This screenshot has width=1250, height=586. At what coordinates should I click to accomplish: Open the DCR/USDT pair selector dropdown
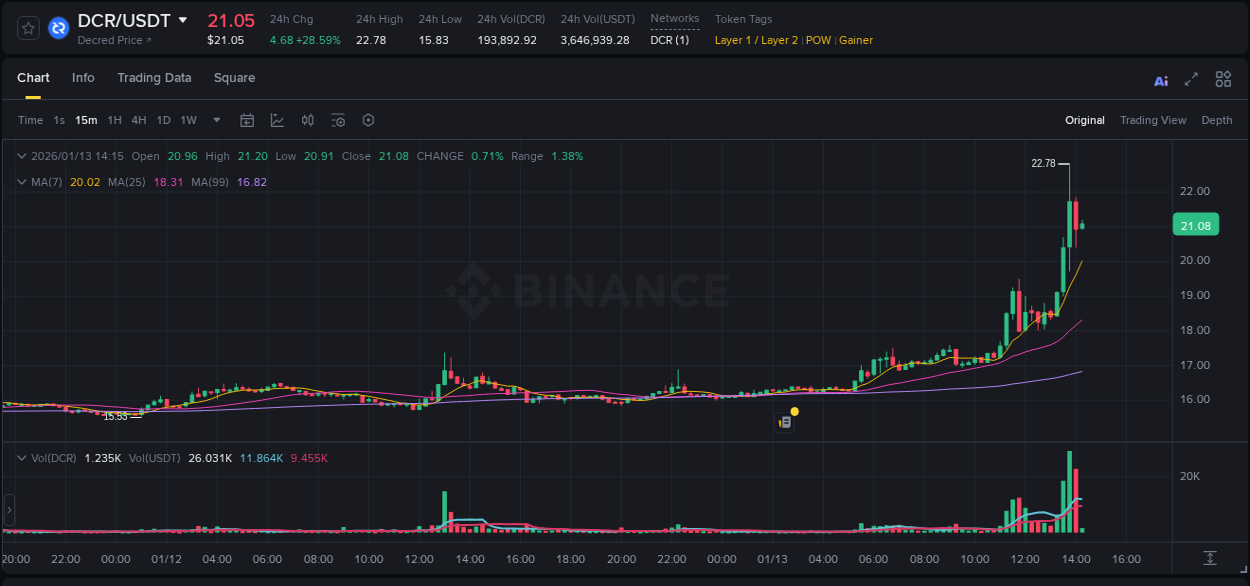click(182, 20)
